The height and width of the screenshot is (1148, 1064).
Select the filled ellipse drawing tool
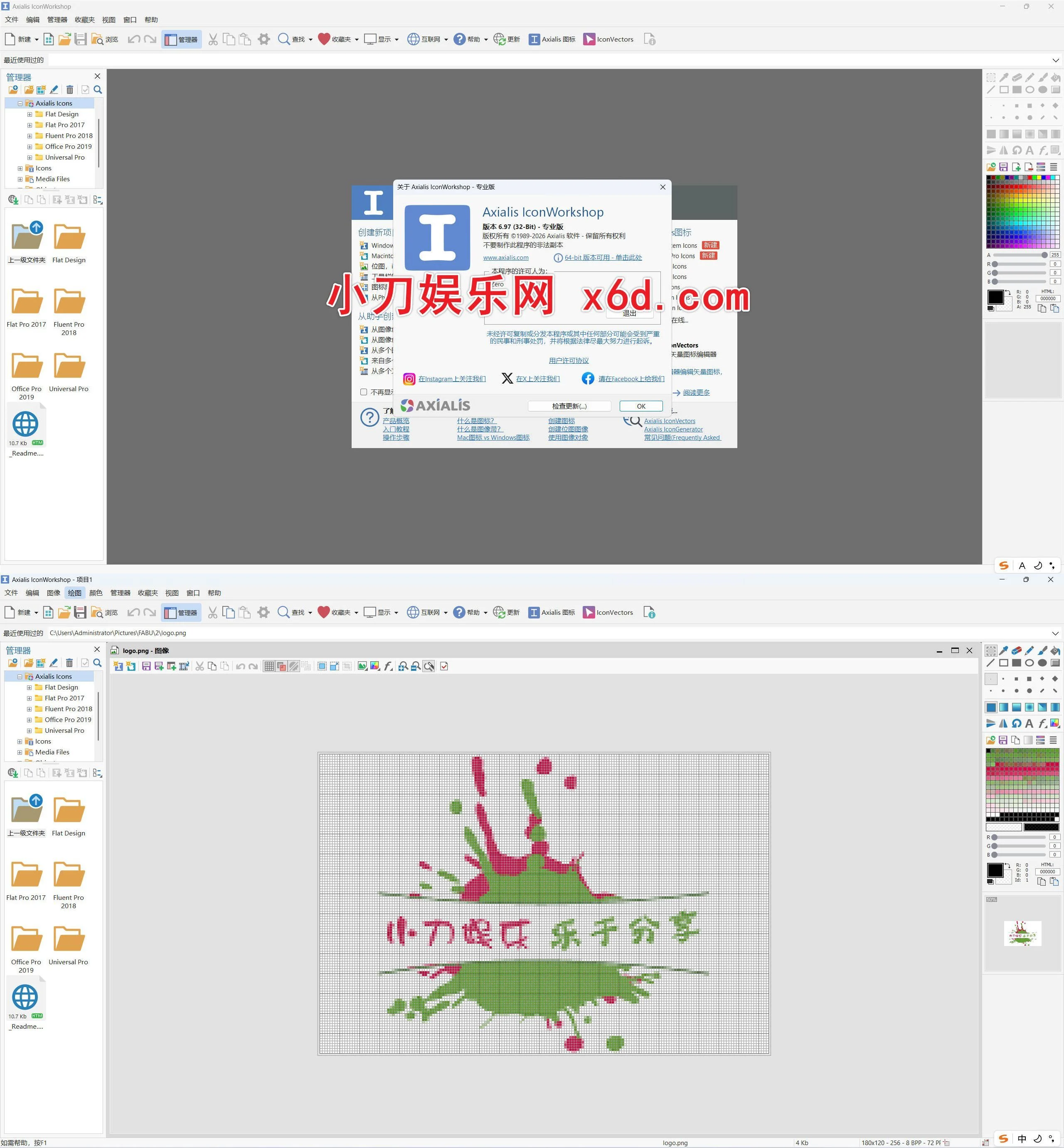pos(1042,663)
